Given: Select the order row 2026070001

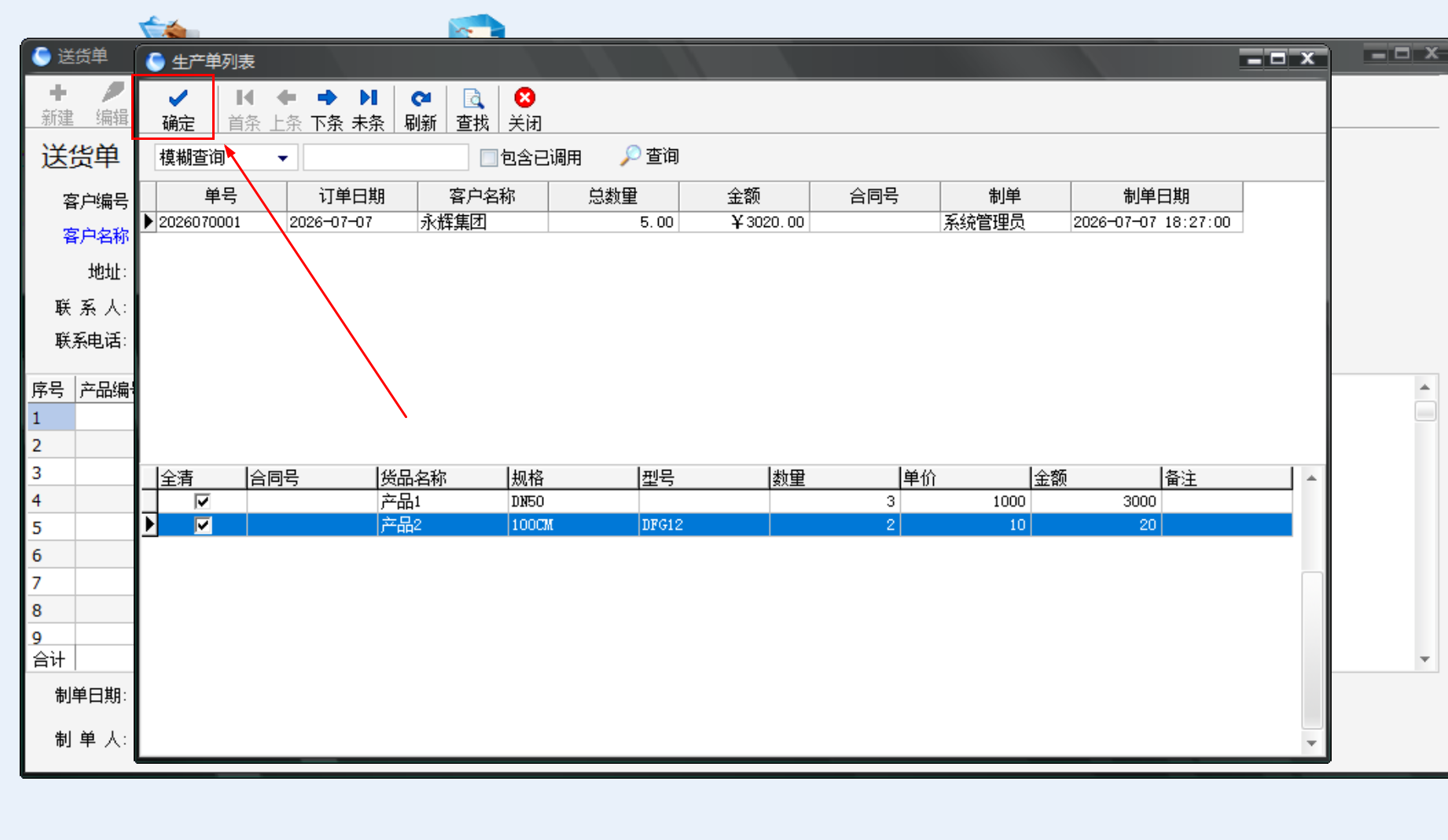Looking at the screenshot, I should click(x=692, y=222).
